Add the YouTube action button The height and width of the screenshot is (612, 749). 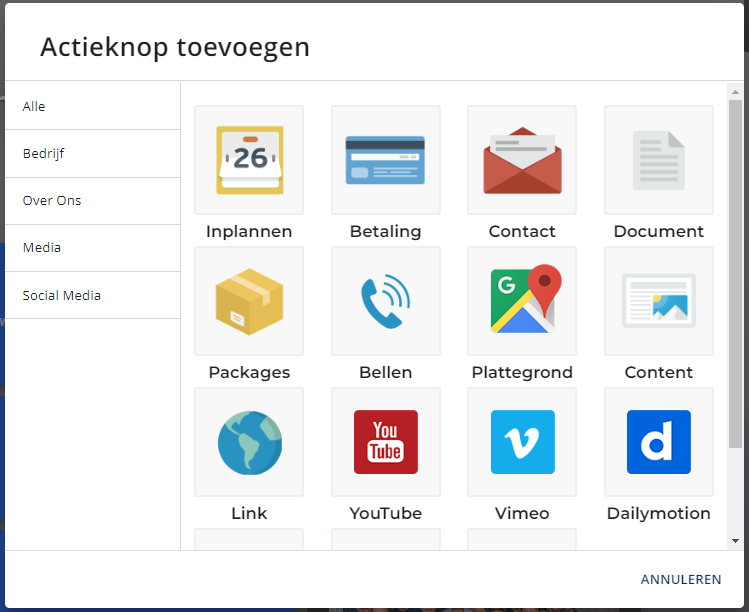click(385, 442)
